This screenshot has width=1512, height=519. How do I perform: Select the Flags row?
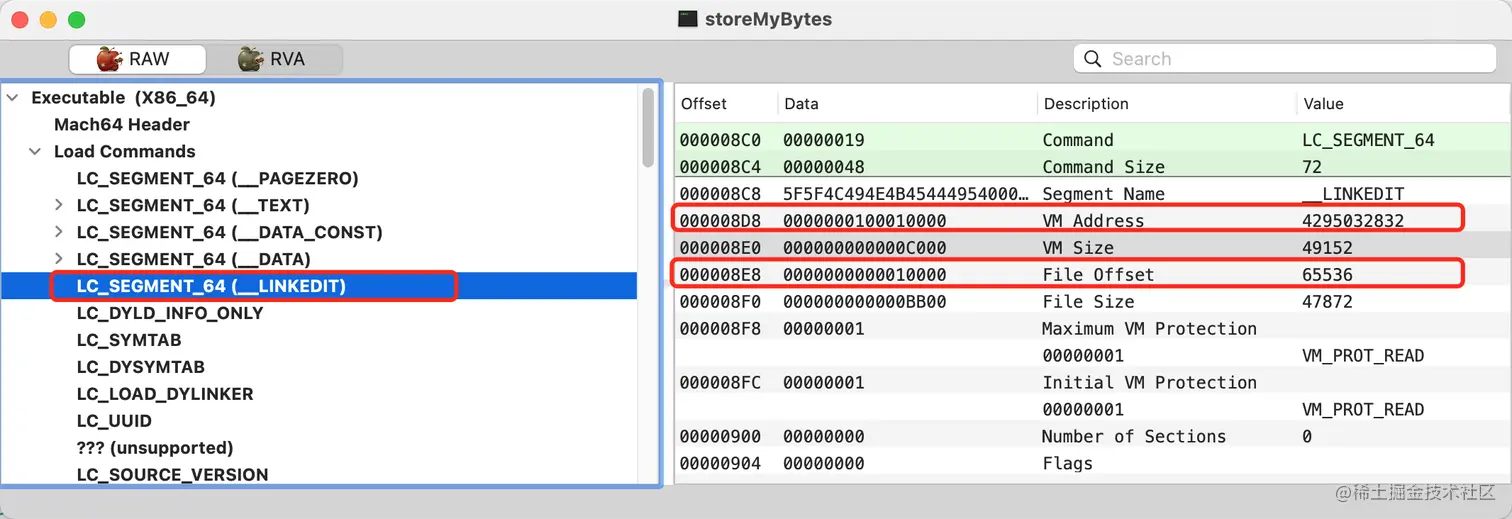click(1092, 464)
